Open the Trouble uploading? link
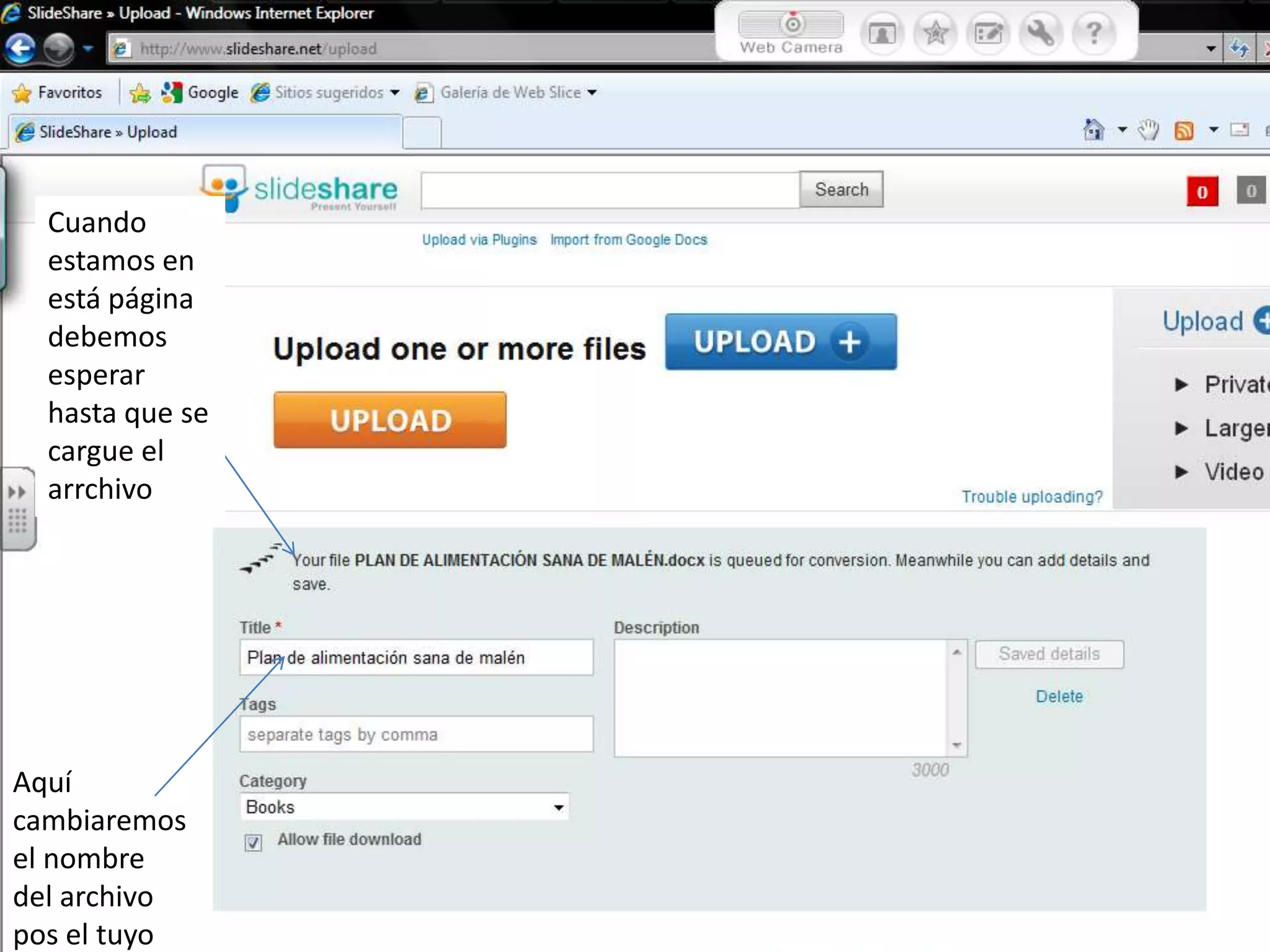1270x952 pixels. (x=1032, y=497)
